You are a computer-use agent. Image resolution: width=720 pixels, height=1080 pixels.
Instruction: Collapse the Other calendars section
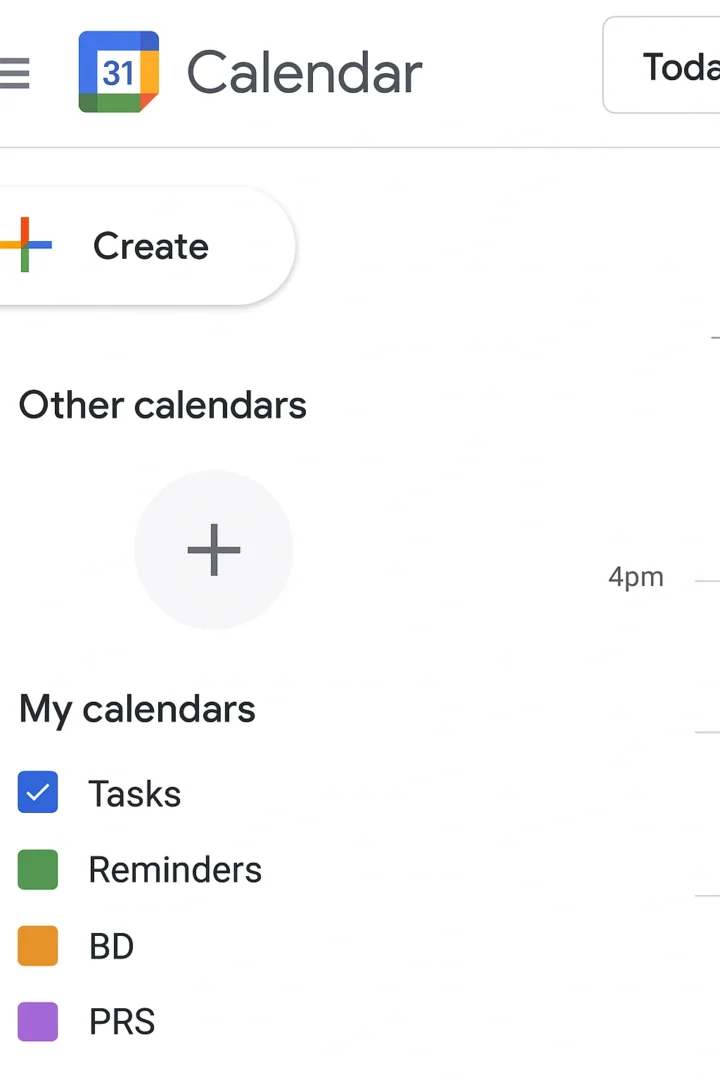tap(162, 404)
